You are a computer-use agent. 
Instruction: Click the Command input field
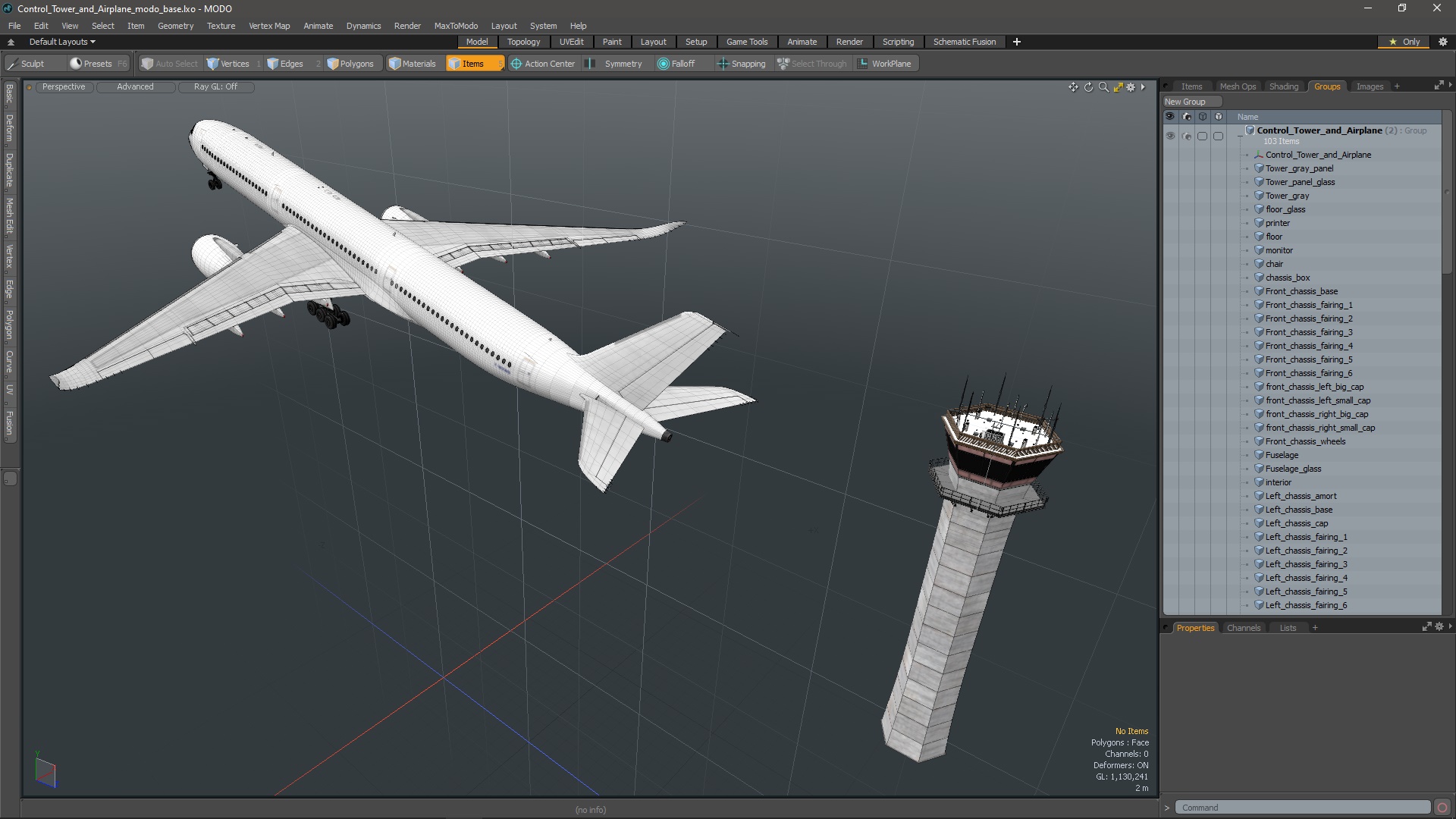pos(1301,808)
